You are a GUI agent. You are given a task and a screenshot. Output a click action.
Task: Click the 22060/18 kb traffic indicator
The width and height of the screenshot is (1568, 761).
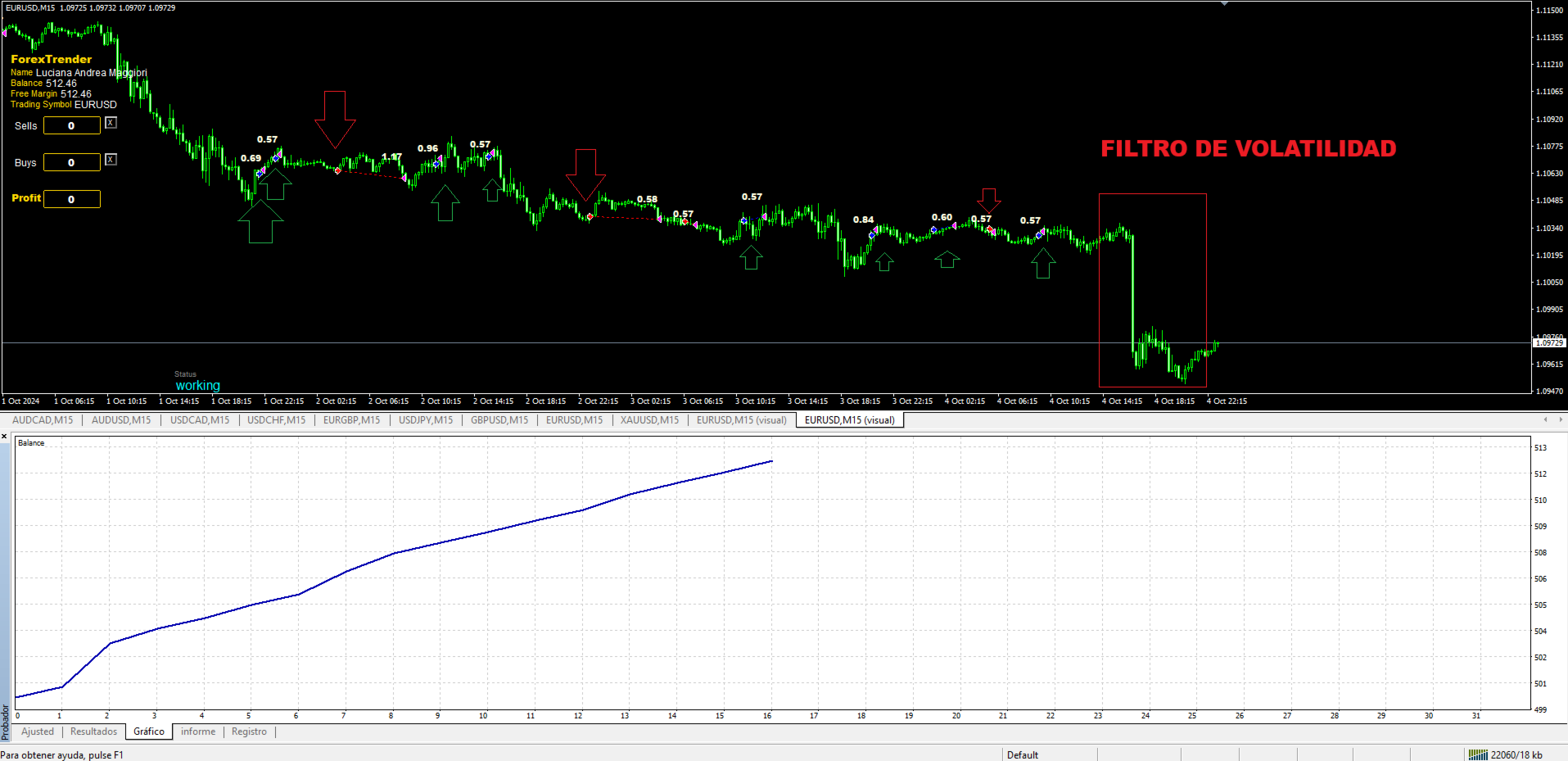(x=1516, y=754)
